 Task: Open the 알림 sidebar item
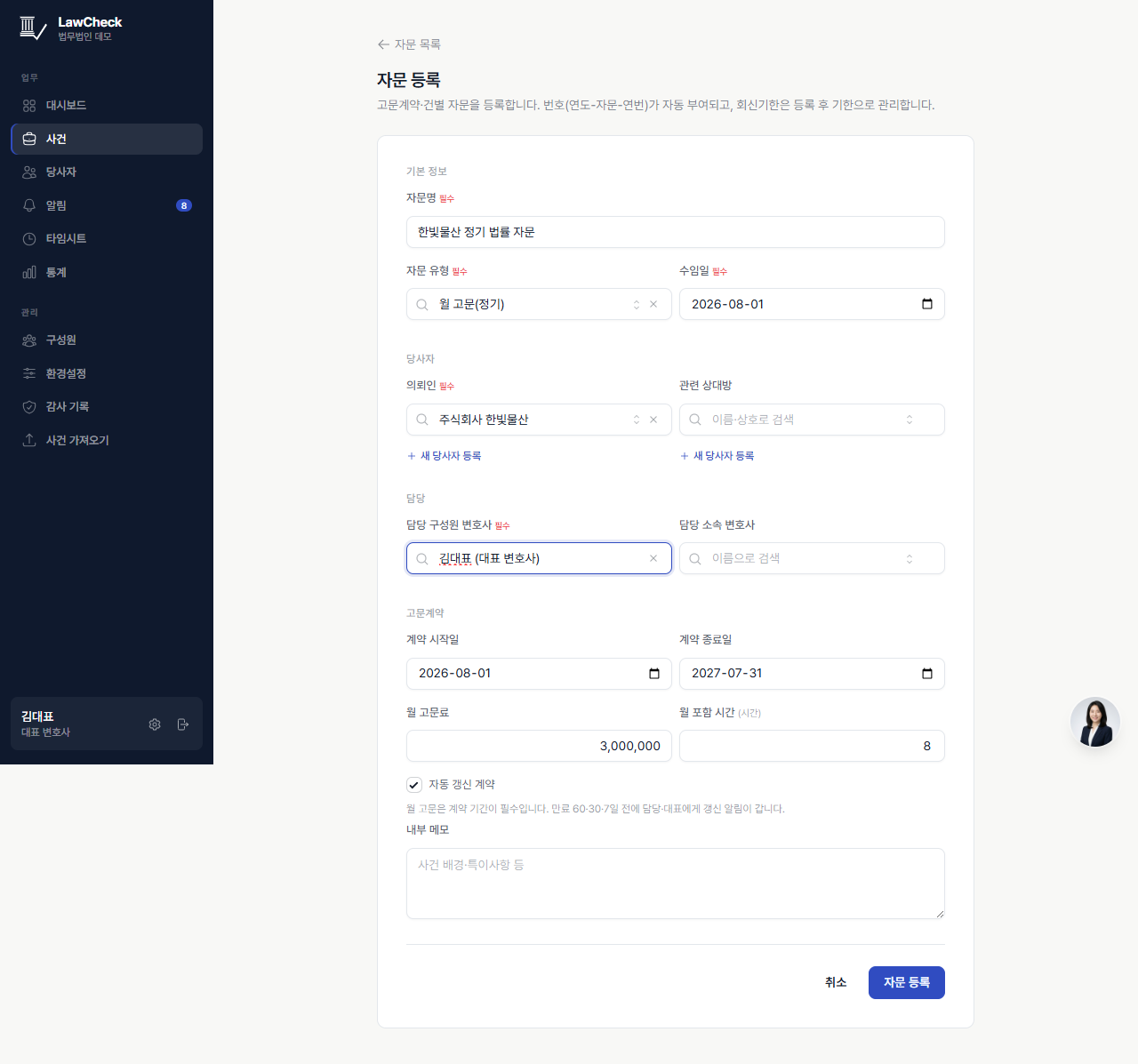[107, 205]
